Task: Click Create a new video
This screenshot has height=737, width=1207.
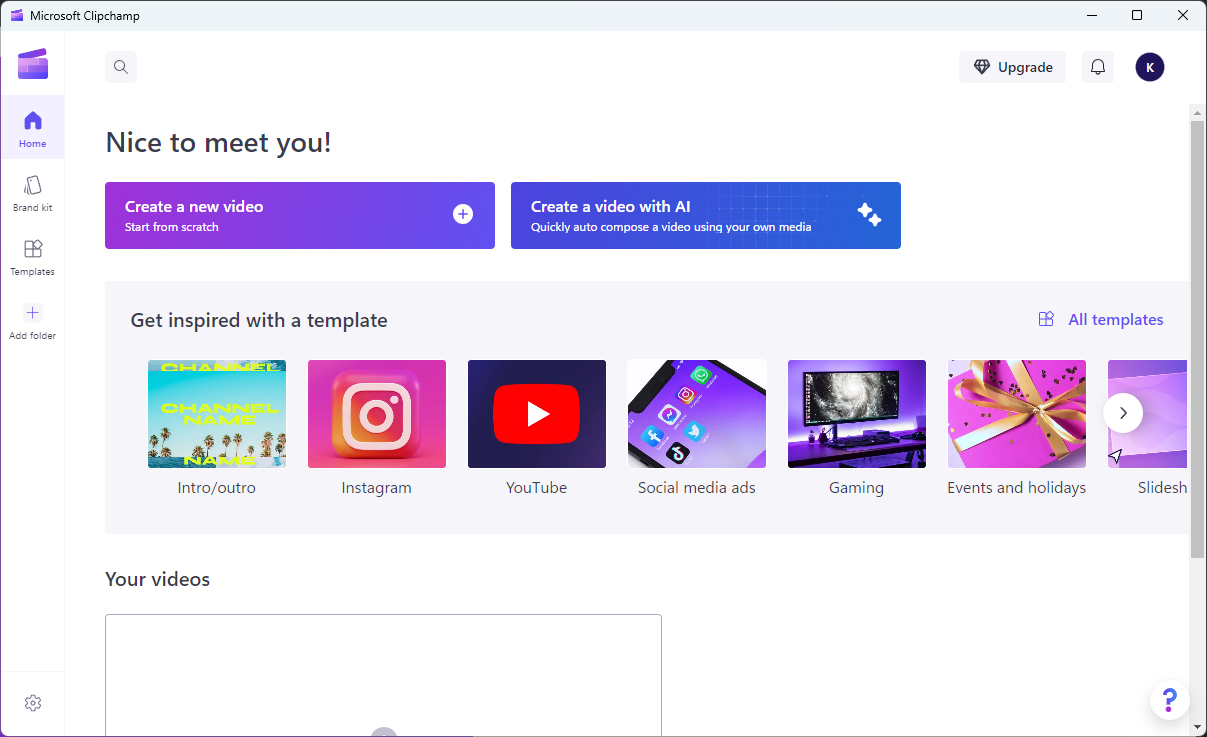Action: 300,215
